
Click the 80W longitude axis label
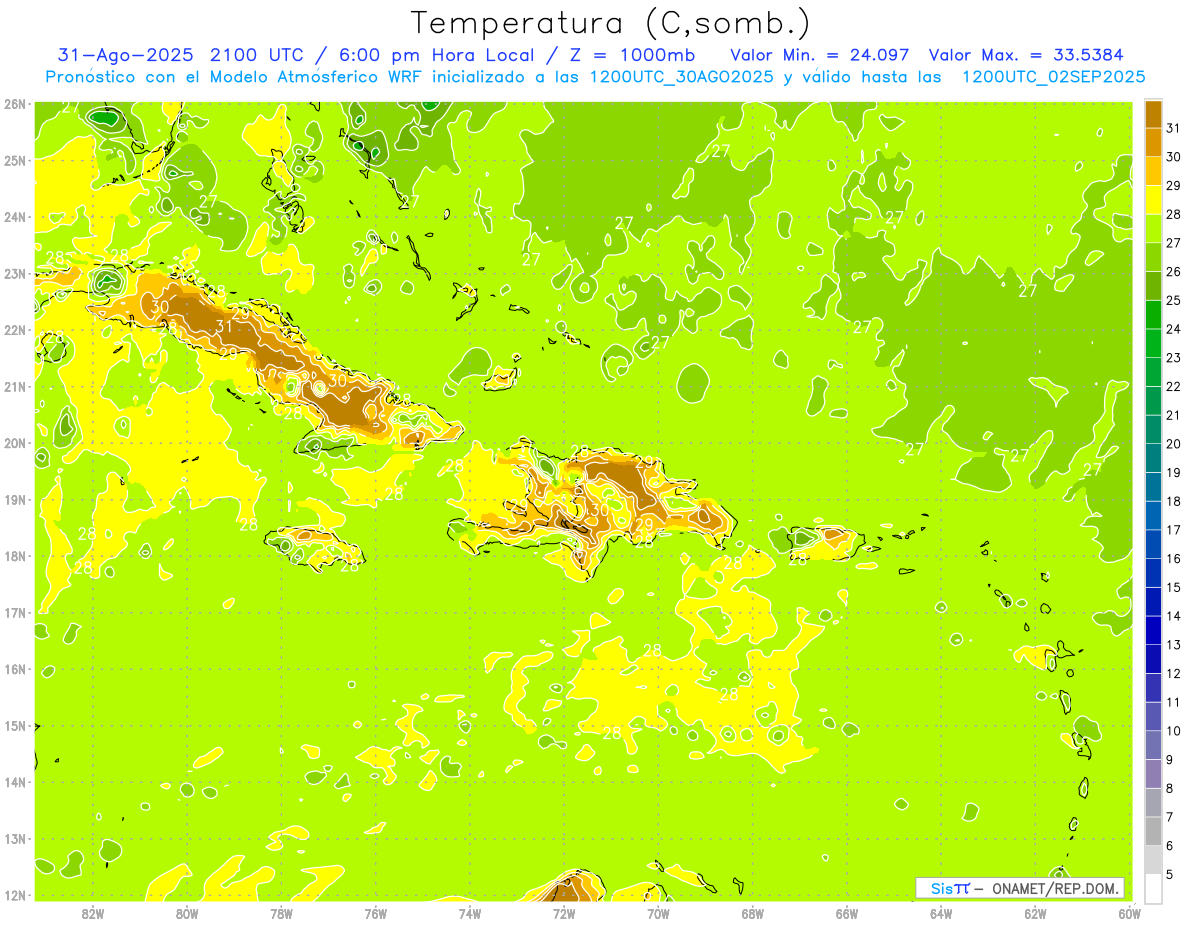tap(187, 913)
